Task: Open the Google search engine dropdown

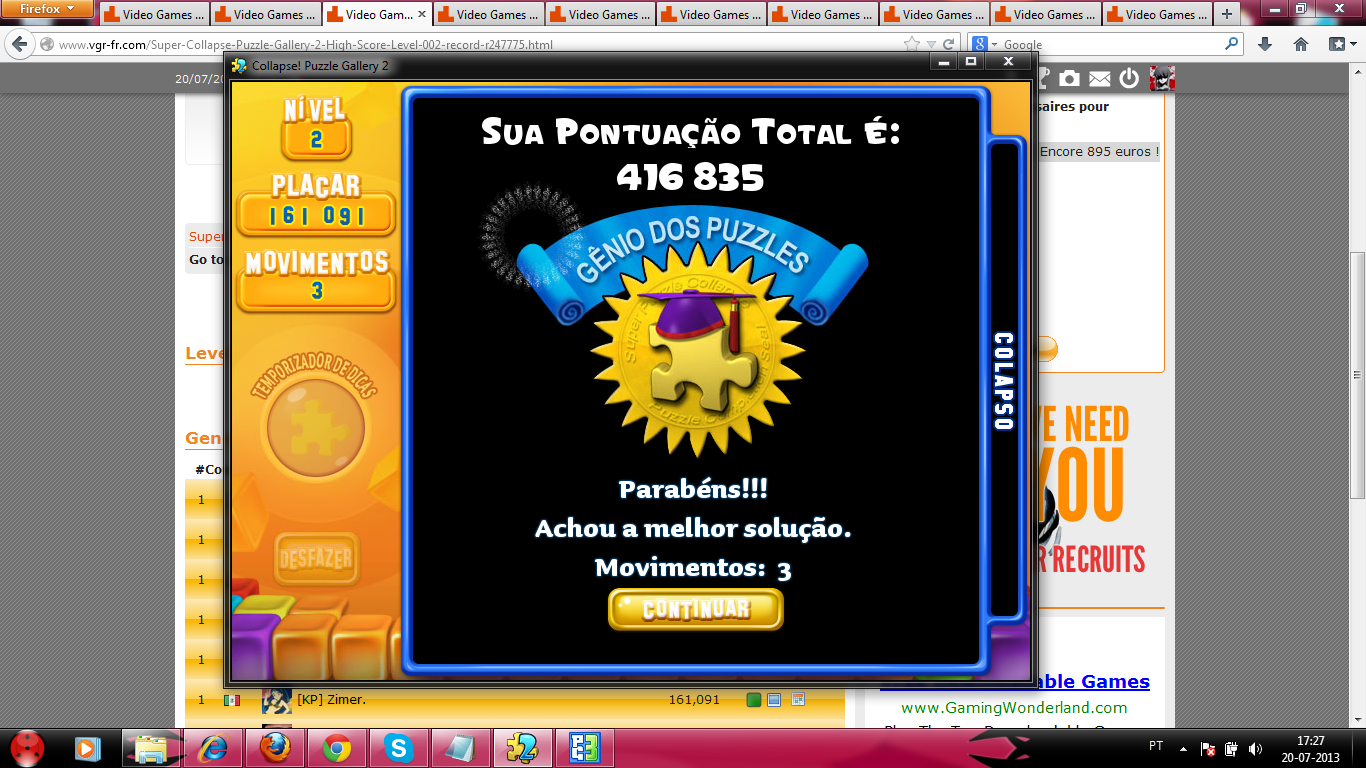Action: [986, 44]
